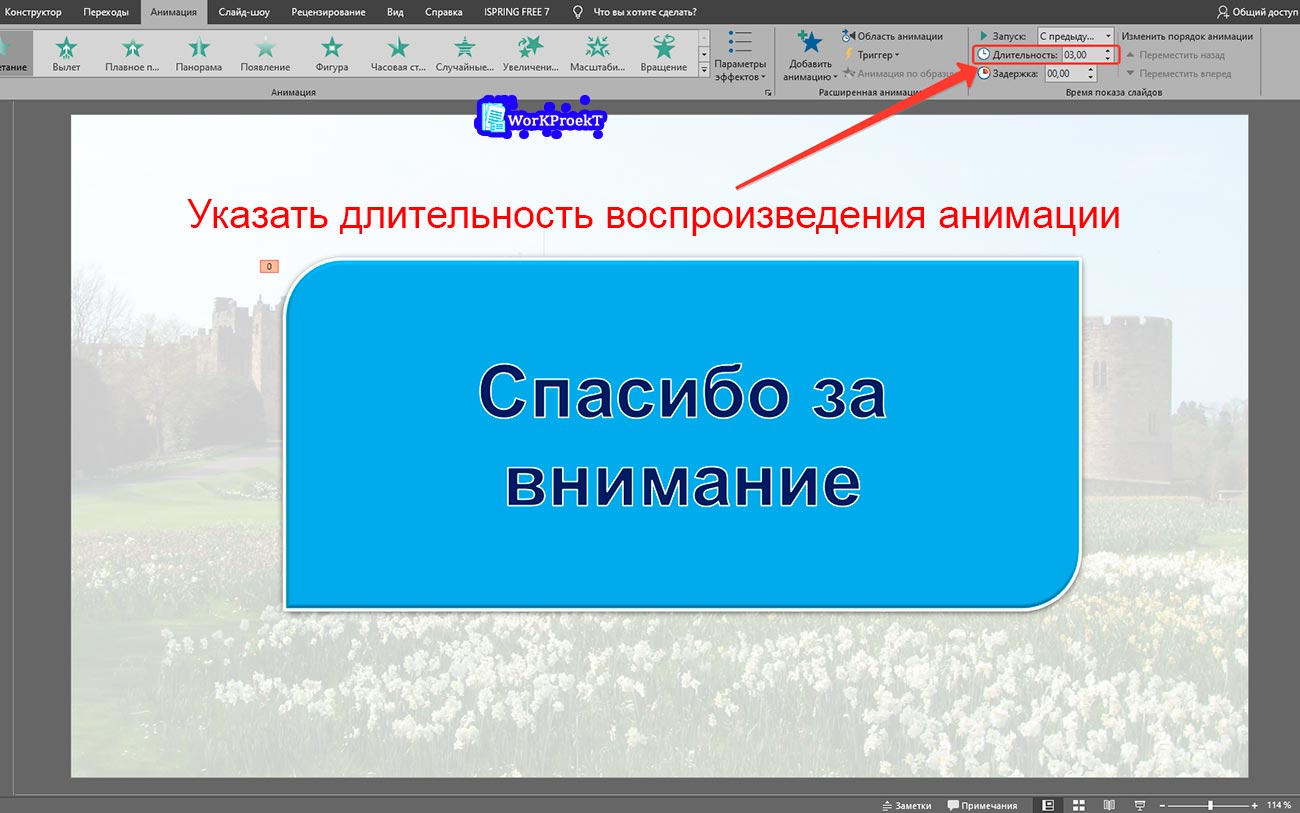Start slideshow from status bar icon
1300x813 pixels.
[1138, 805]
